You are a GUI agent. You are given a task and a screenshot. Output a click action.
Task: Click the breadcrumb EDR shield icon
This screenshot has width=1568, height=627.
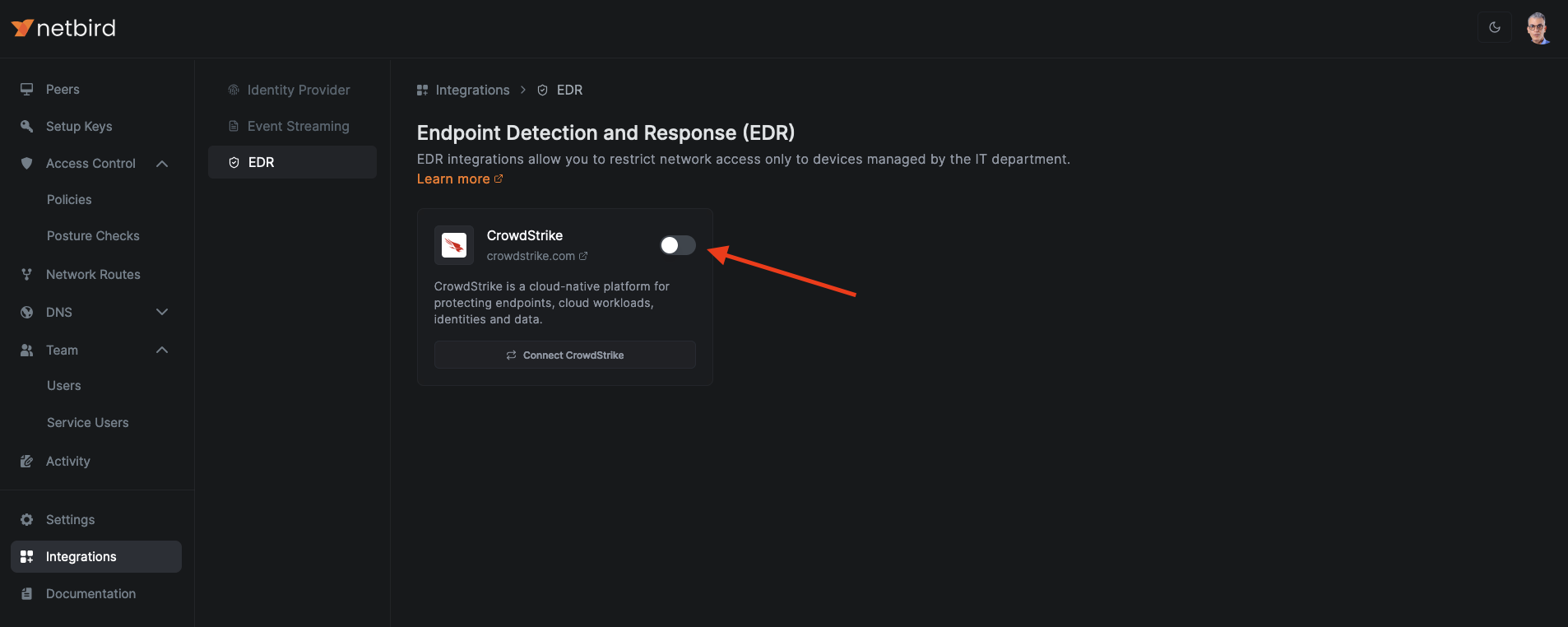point(542,90)
